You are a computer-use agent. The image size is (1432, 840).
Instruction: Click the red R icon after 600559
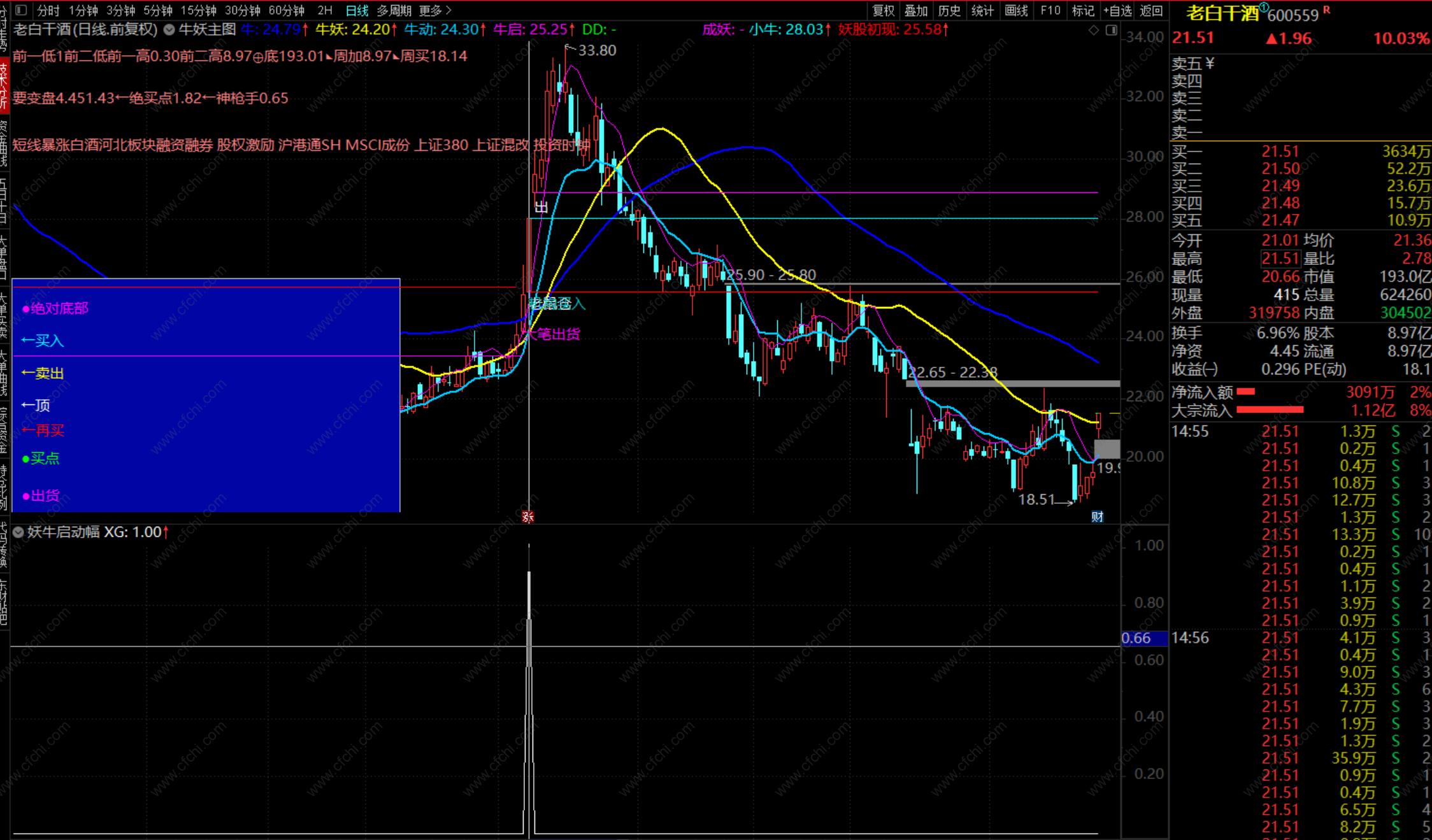(1326, 9)
